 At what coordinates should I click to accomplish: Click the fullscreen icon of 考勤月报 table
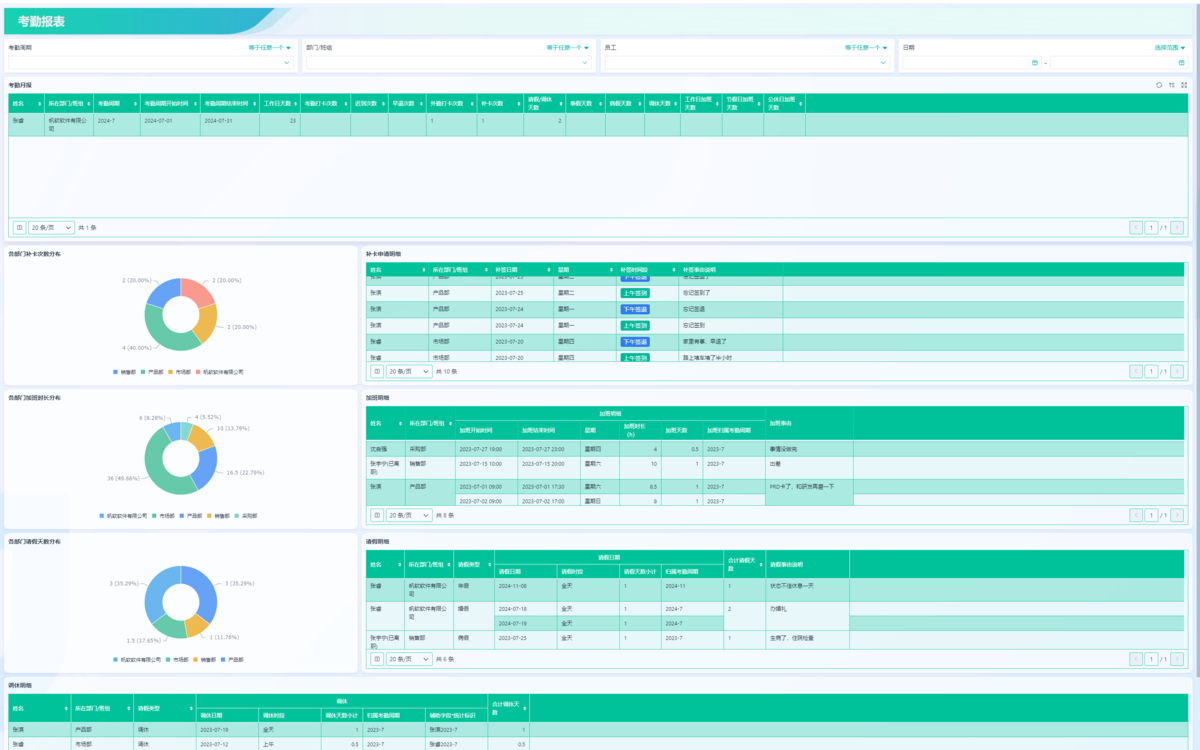[x=1184, y=85]
